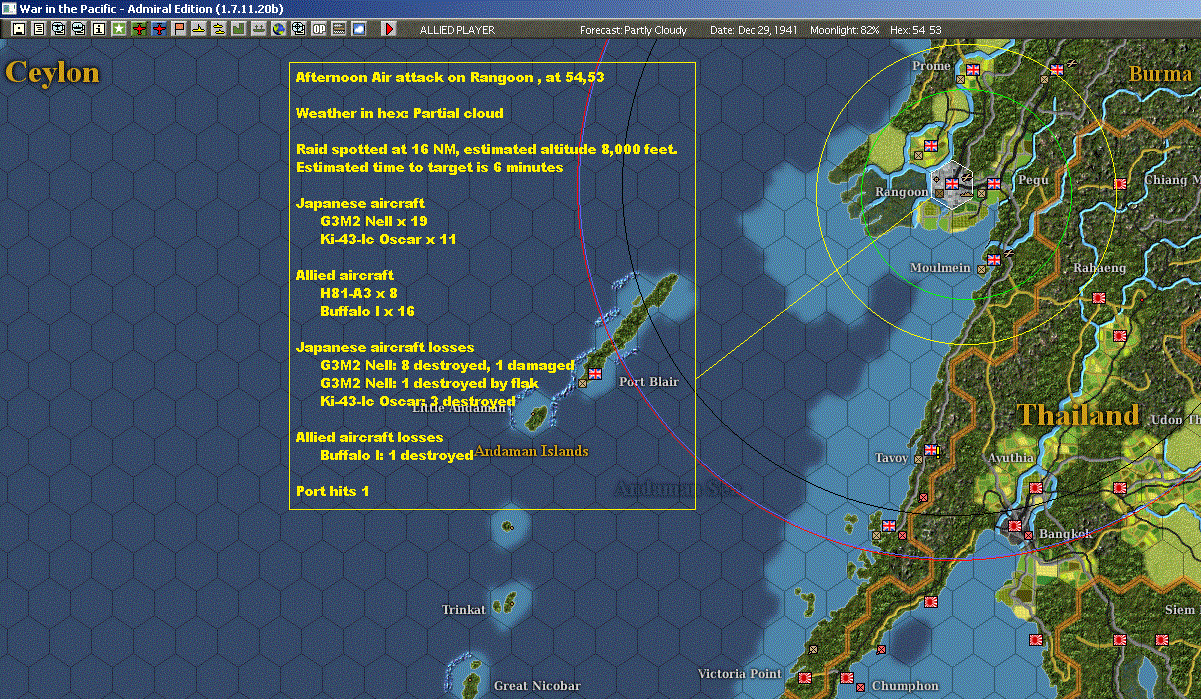This screenshot has width=1201, height=699.
Task: Click the British flag at Moulmein
Action: (x=994, y=260)
